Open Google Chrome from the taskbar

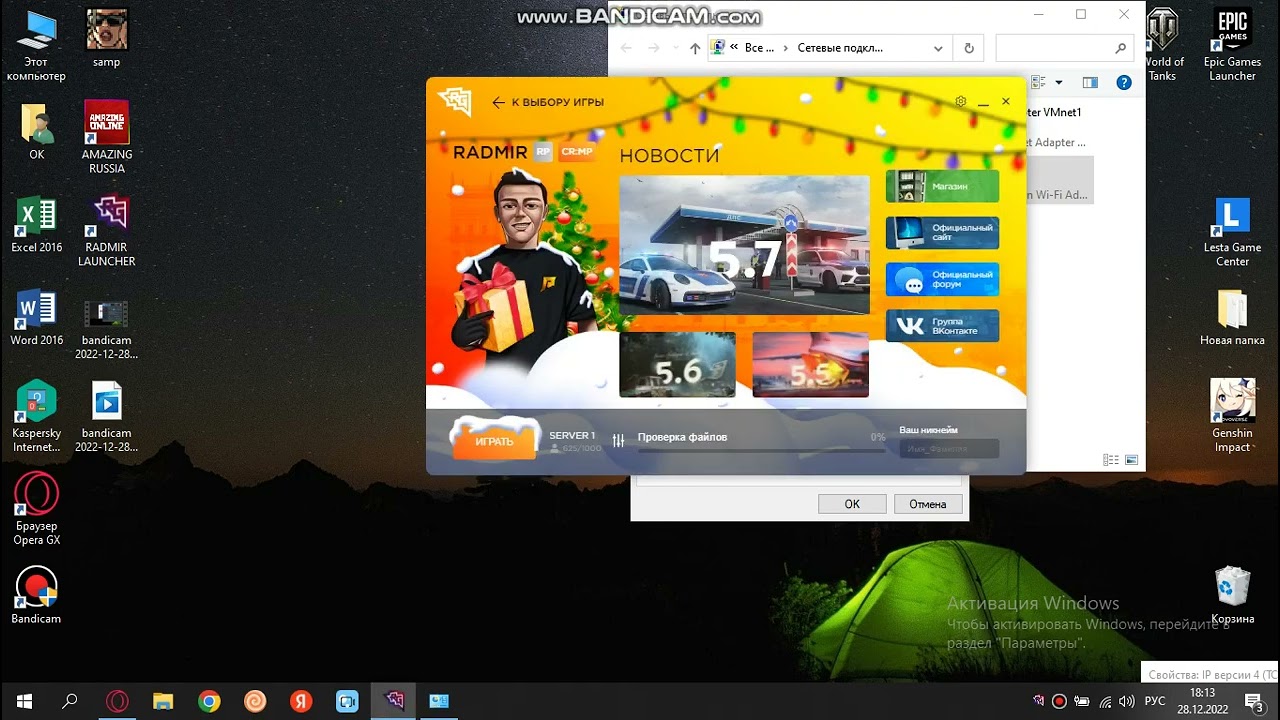(x=209, y=701)
